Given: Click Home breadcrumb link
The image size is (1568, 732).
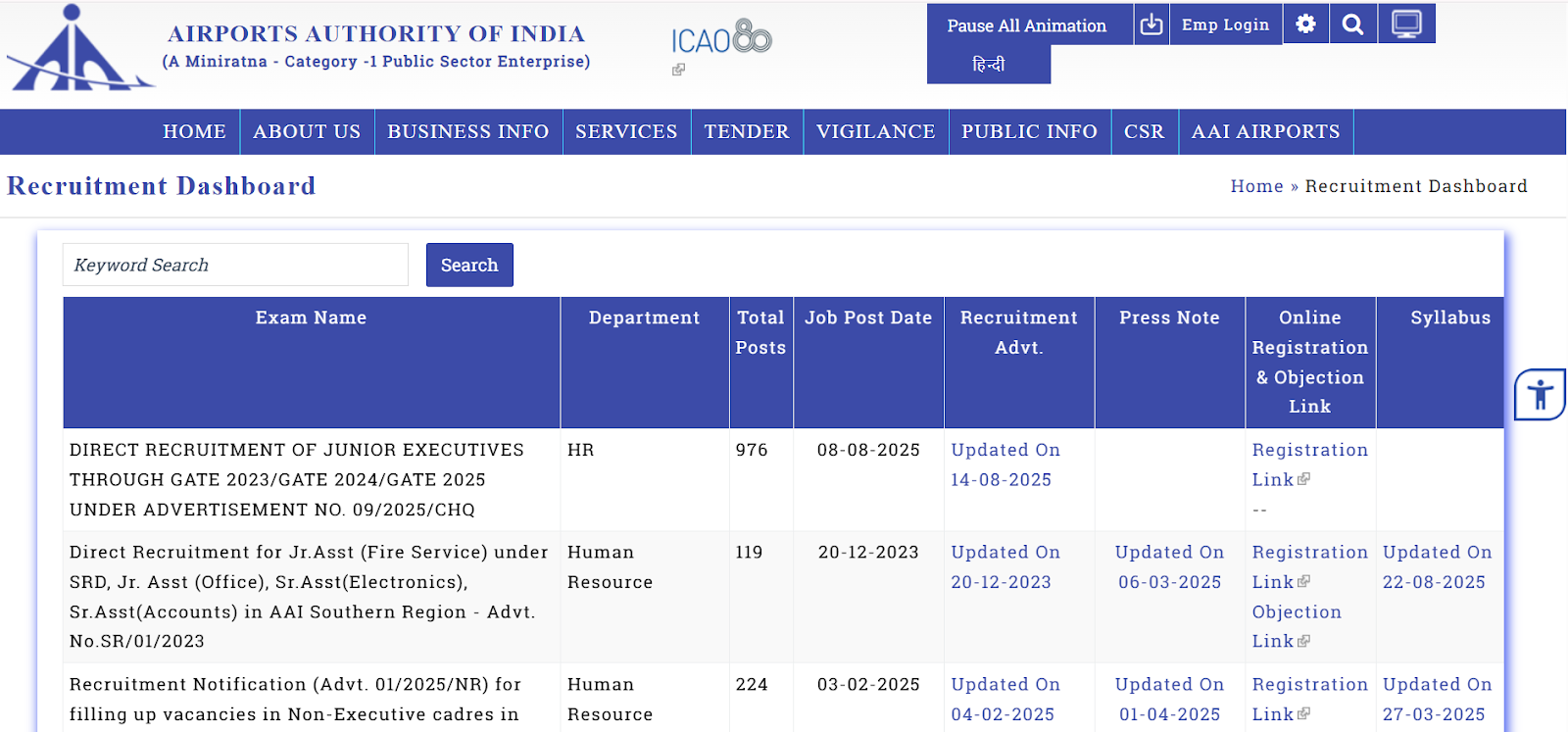Looking at the screenshot, I should pos(1256,186).
